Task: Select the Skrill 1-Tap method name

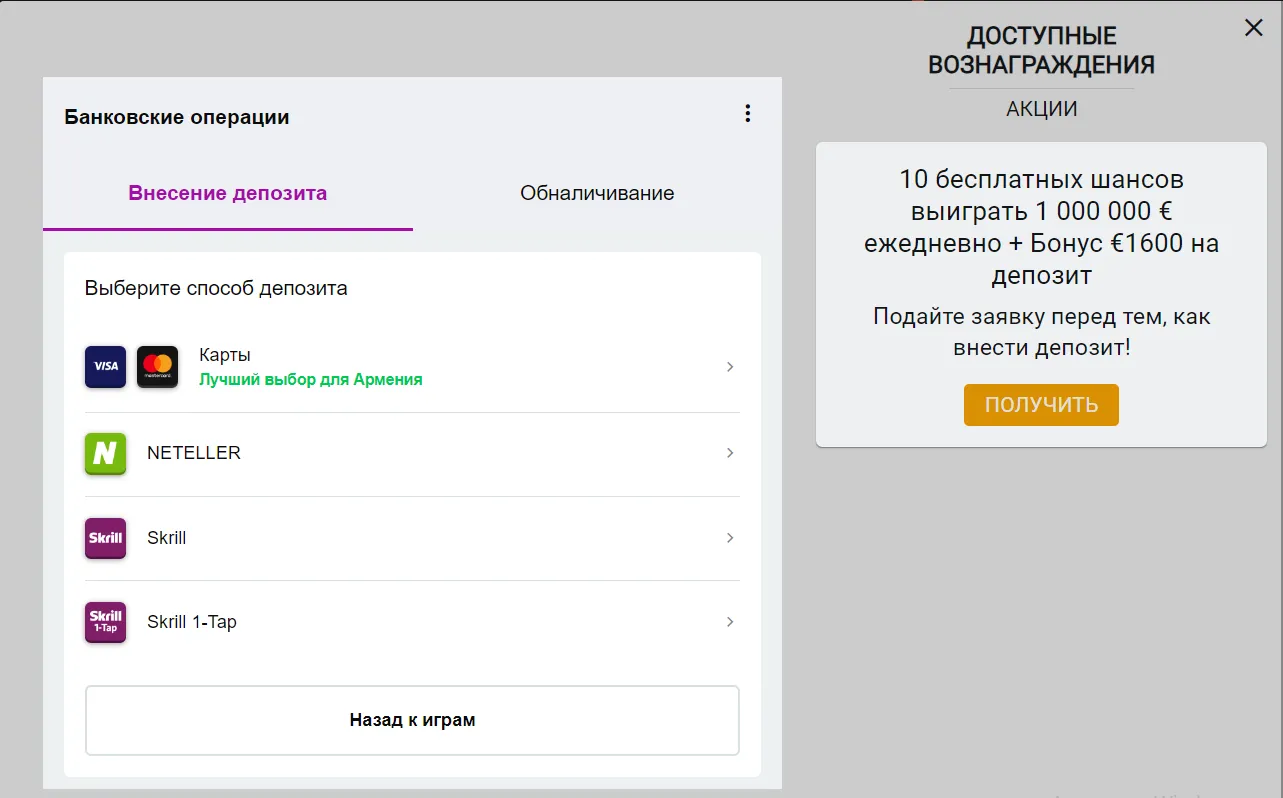Action: click(192, 622)
